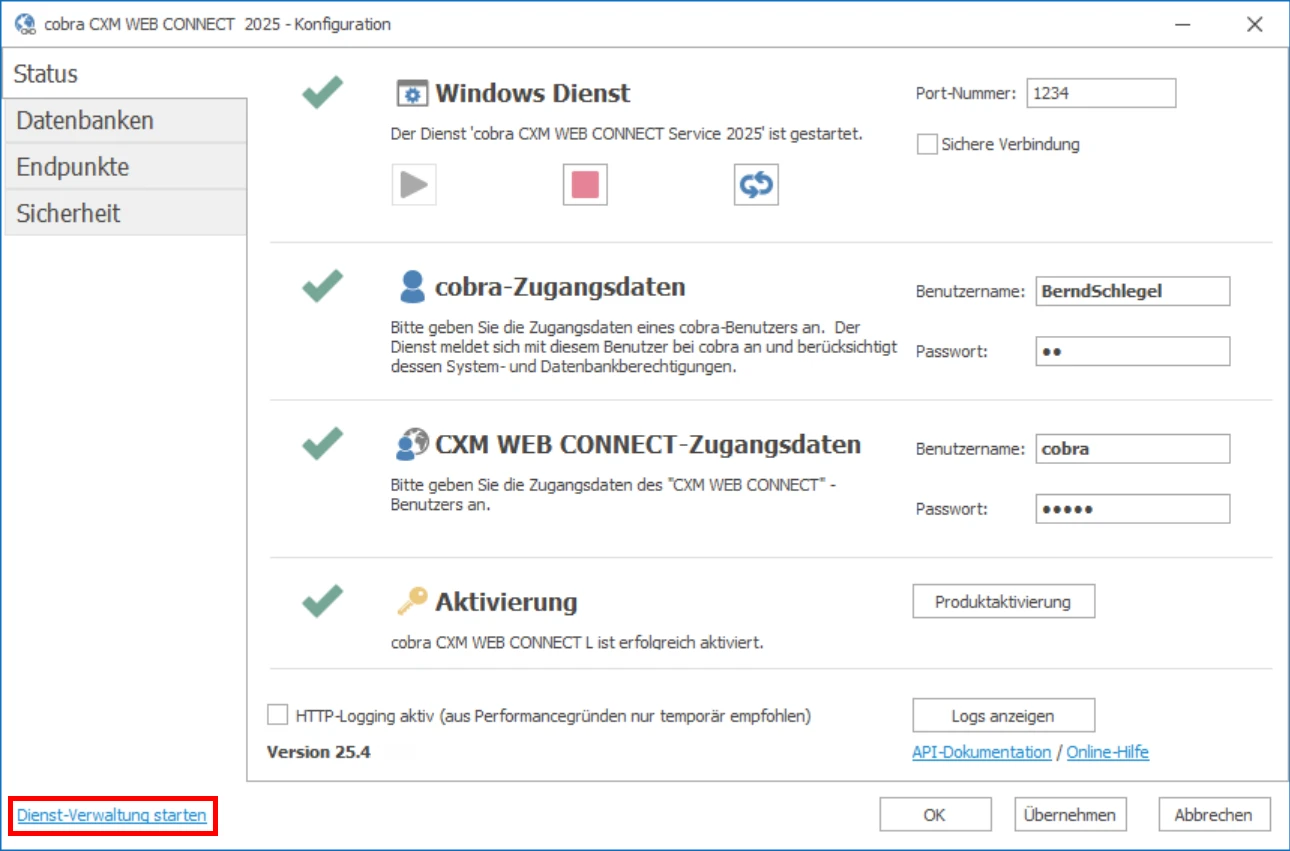This screenshot has height=851, width=1290.
Task: Click the cobra-Zugangsdaten user icon
Action: [411, 287]
